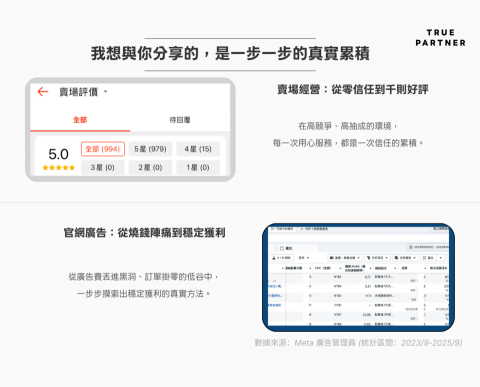Viewport: 480px width, 387px height.
Task: Click the A/B test button in ads toolbar
Action: coord(282,258)
